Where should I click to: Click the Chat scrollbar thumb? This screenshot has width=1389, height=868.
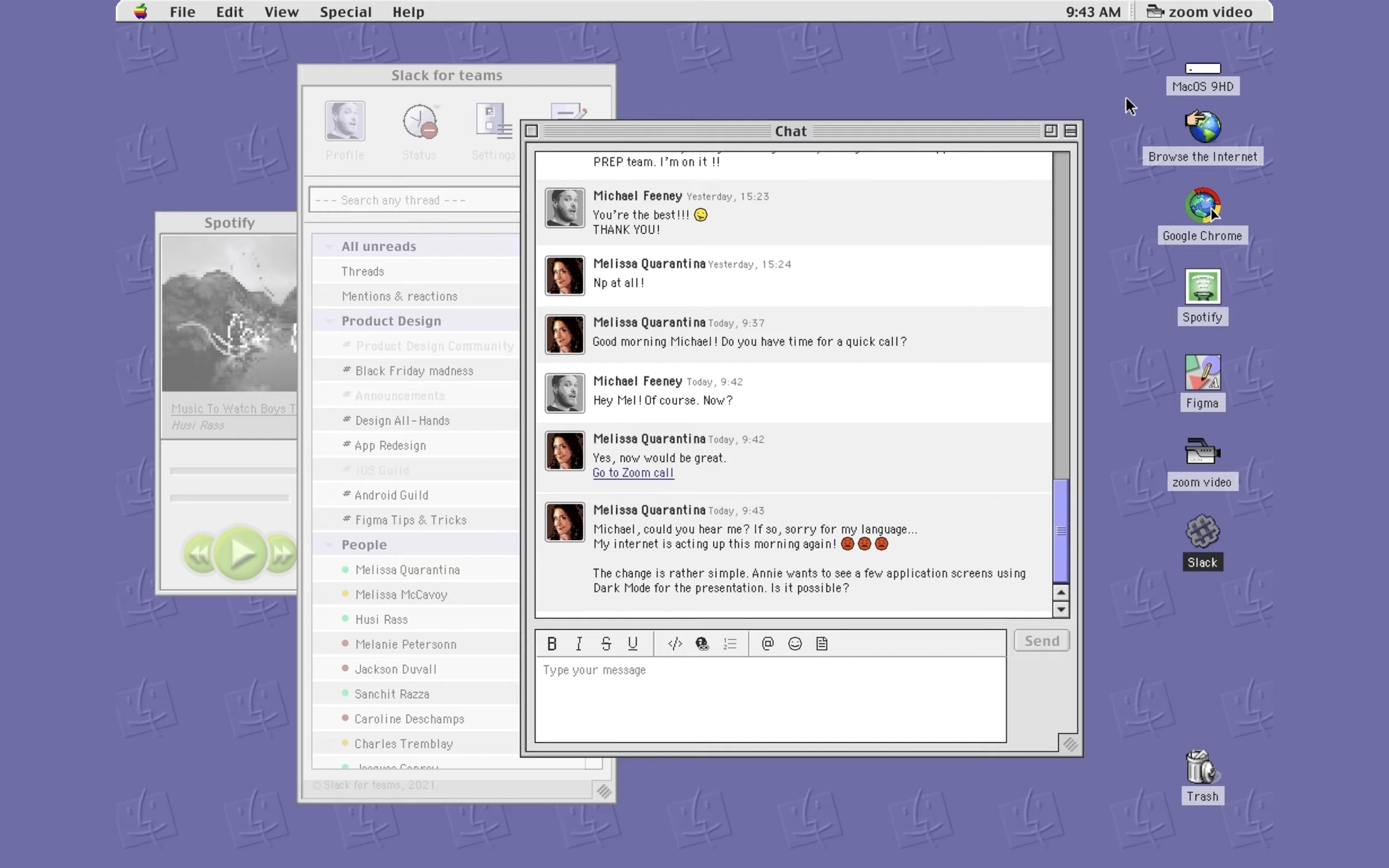coord(1061,530)
